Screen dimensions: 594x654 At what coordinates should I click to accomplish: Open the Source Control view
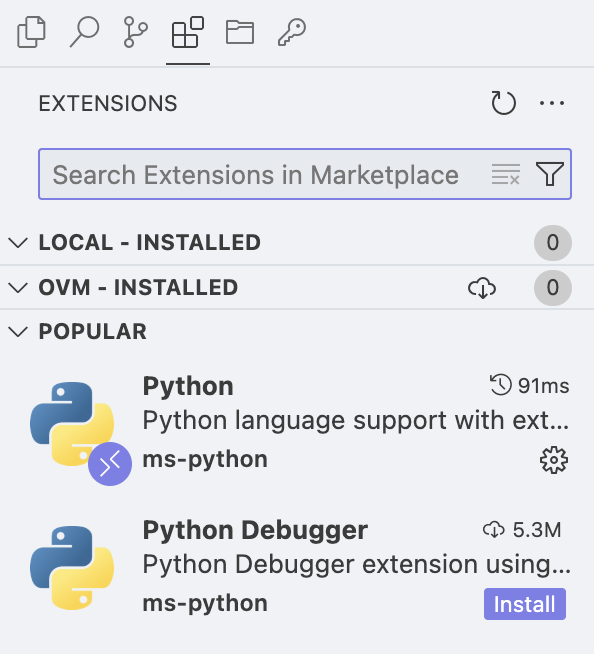[136, 32]
